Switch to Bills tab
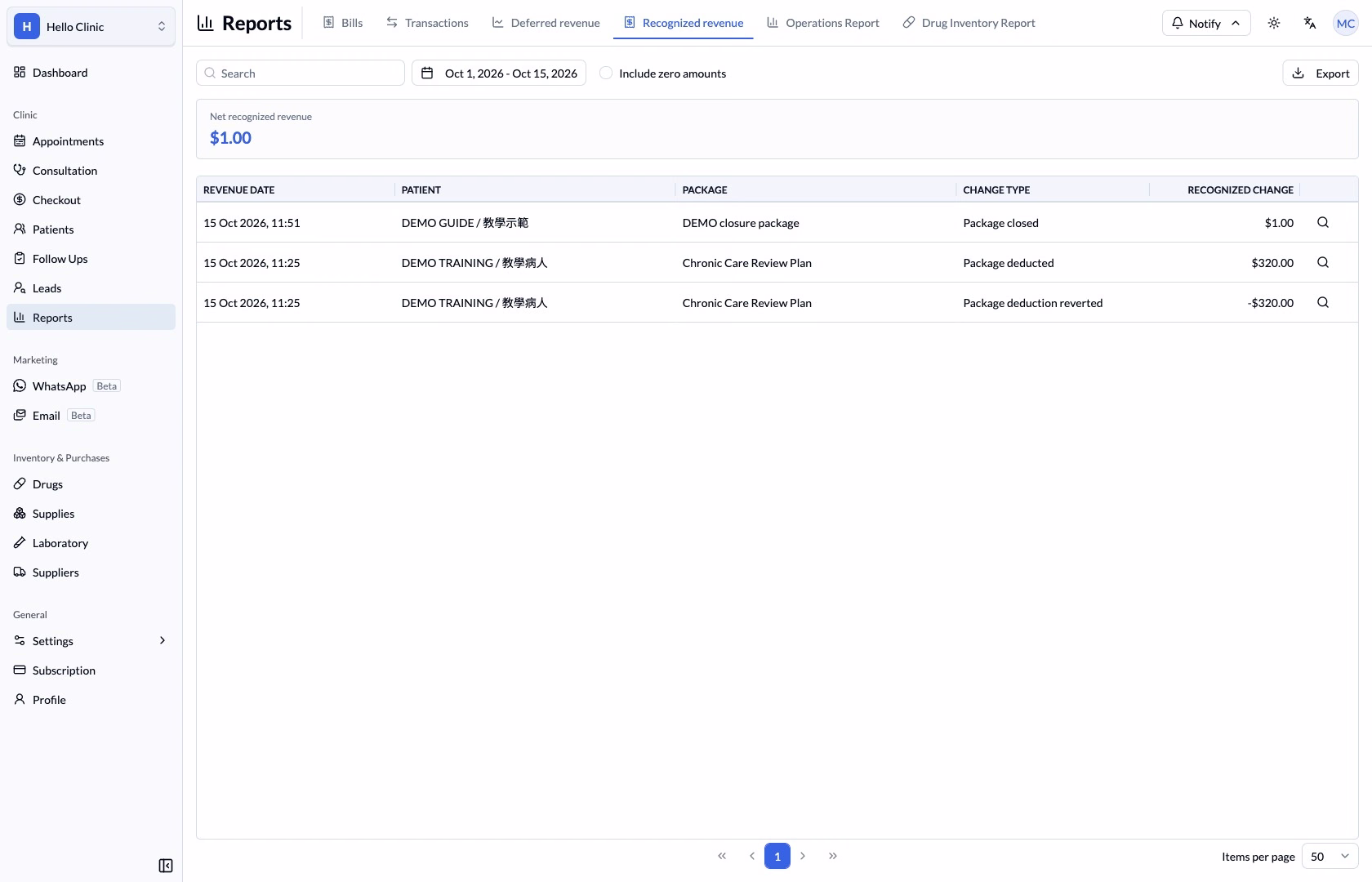The width and height of the screenshot is (1372, 882). click(x=343, y=23)
